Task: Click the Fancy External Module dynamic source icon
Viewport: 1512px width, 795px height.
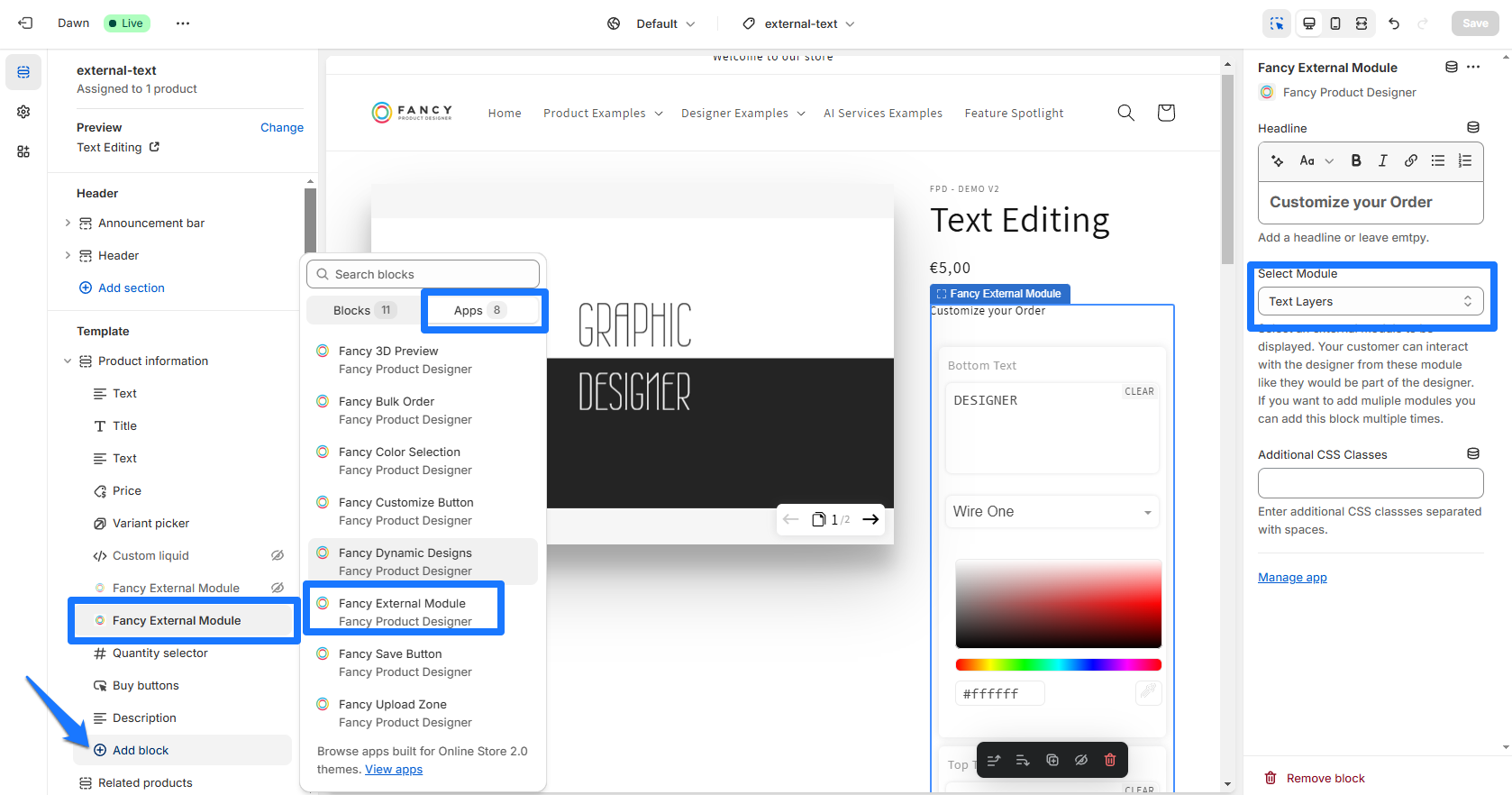Action: tap(1452, 67)
